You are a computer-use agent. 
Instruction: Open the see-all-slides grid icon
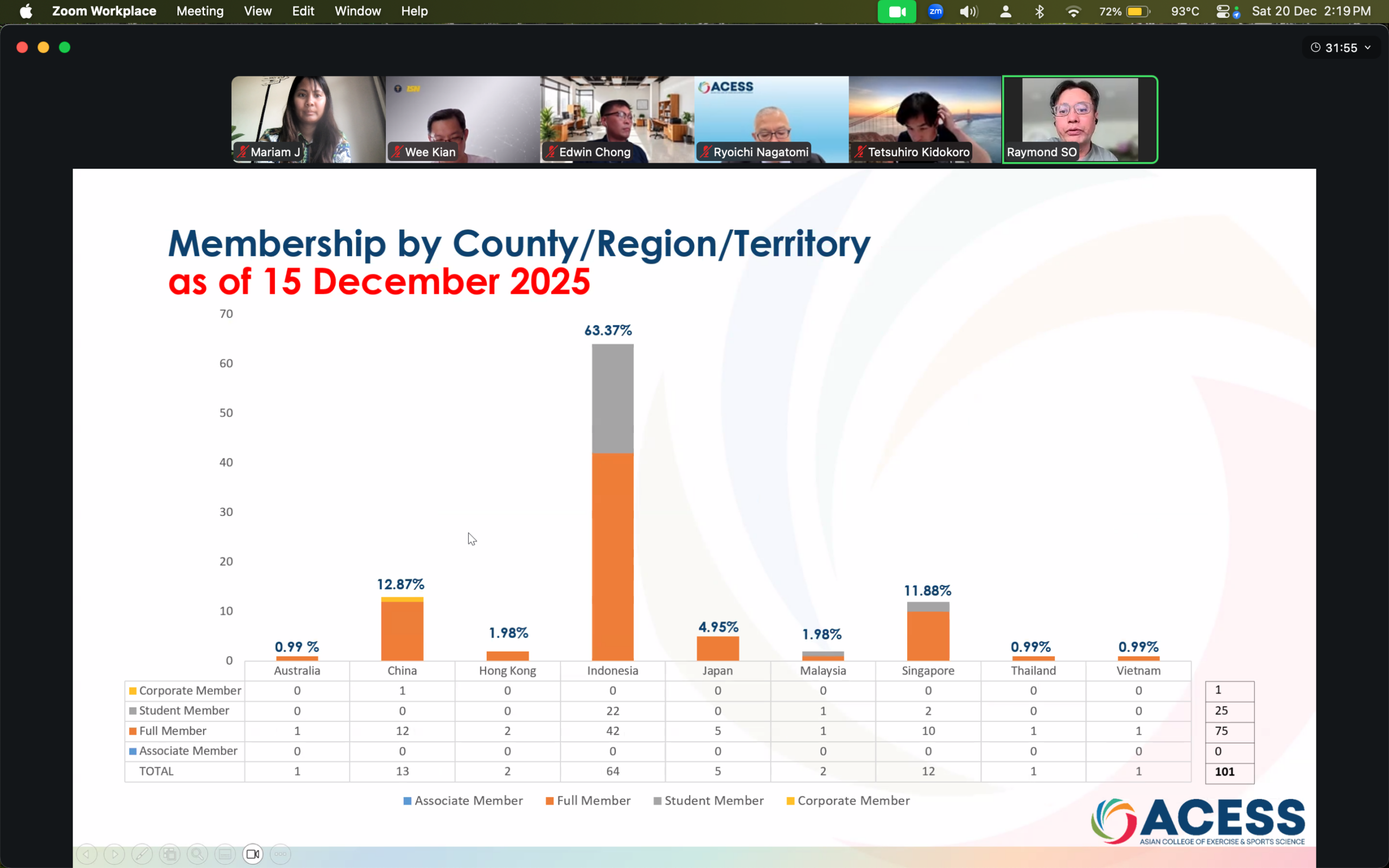169,854
